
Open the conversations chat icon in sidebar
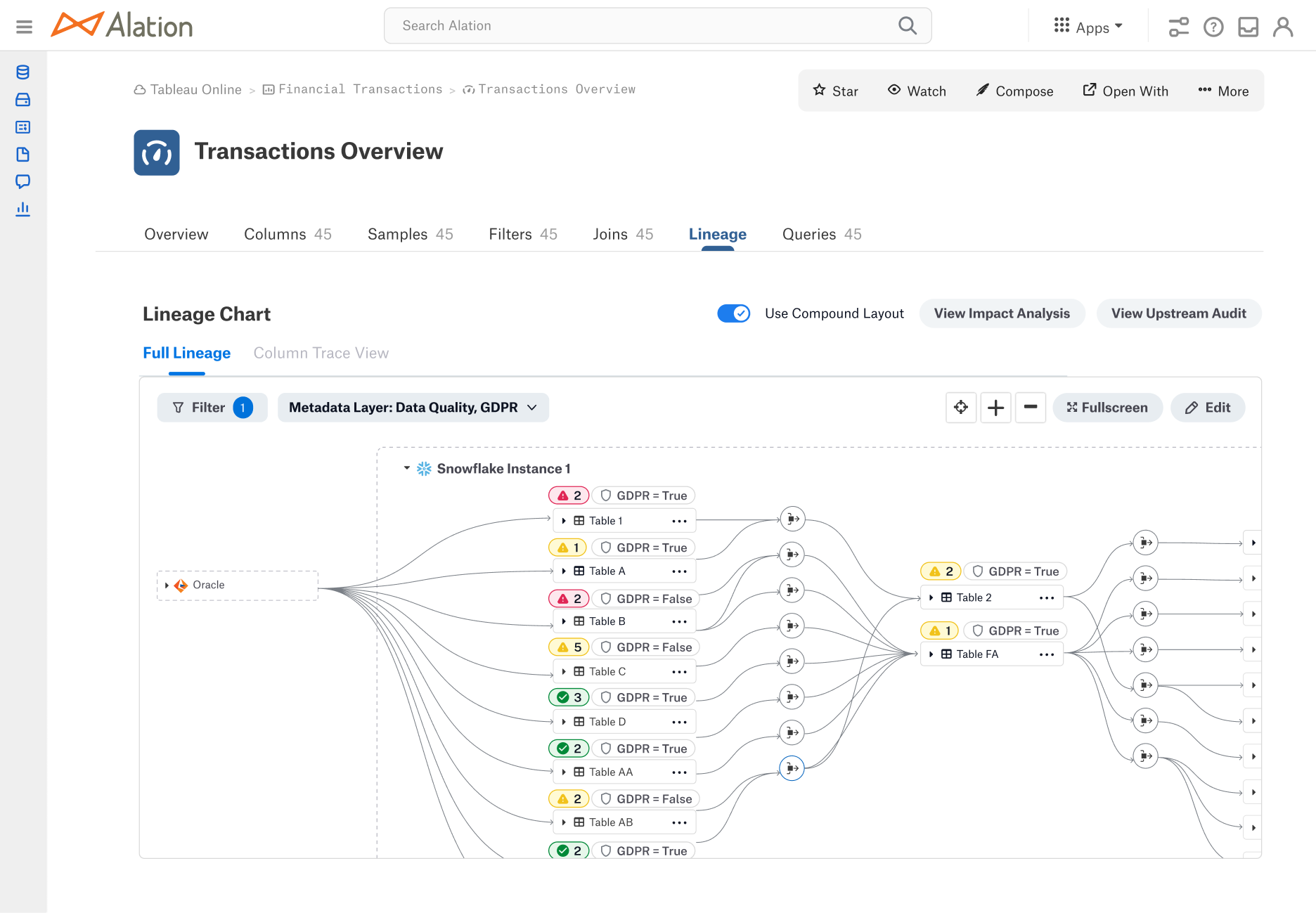[x=22, y=182]
